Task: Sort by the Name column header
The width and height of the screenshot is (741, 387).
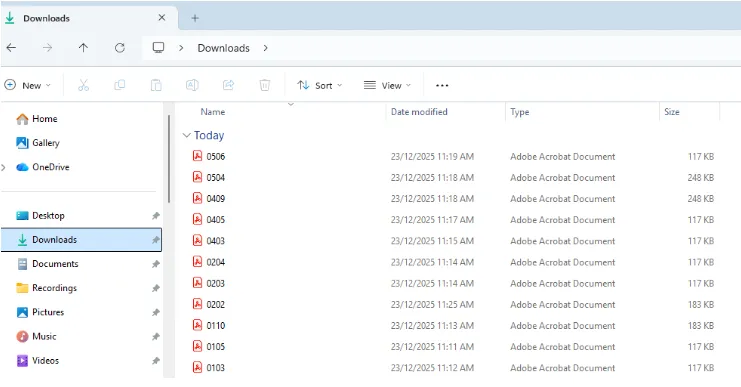Action: click(x=213, y=112)
